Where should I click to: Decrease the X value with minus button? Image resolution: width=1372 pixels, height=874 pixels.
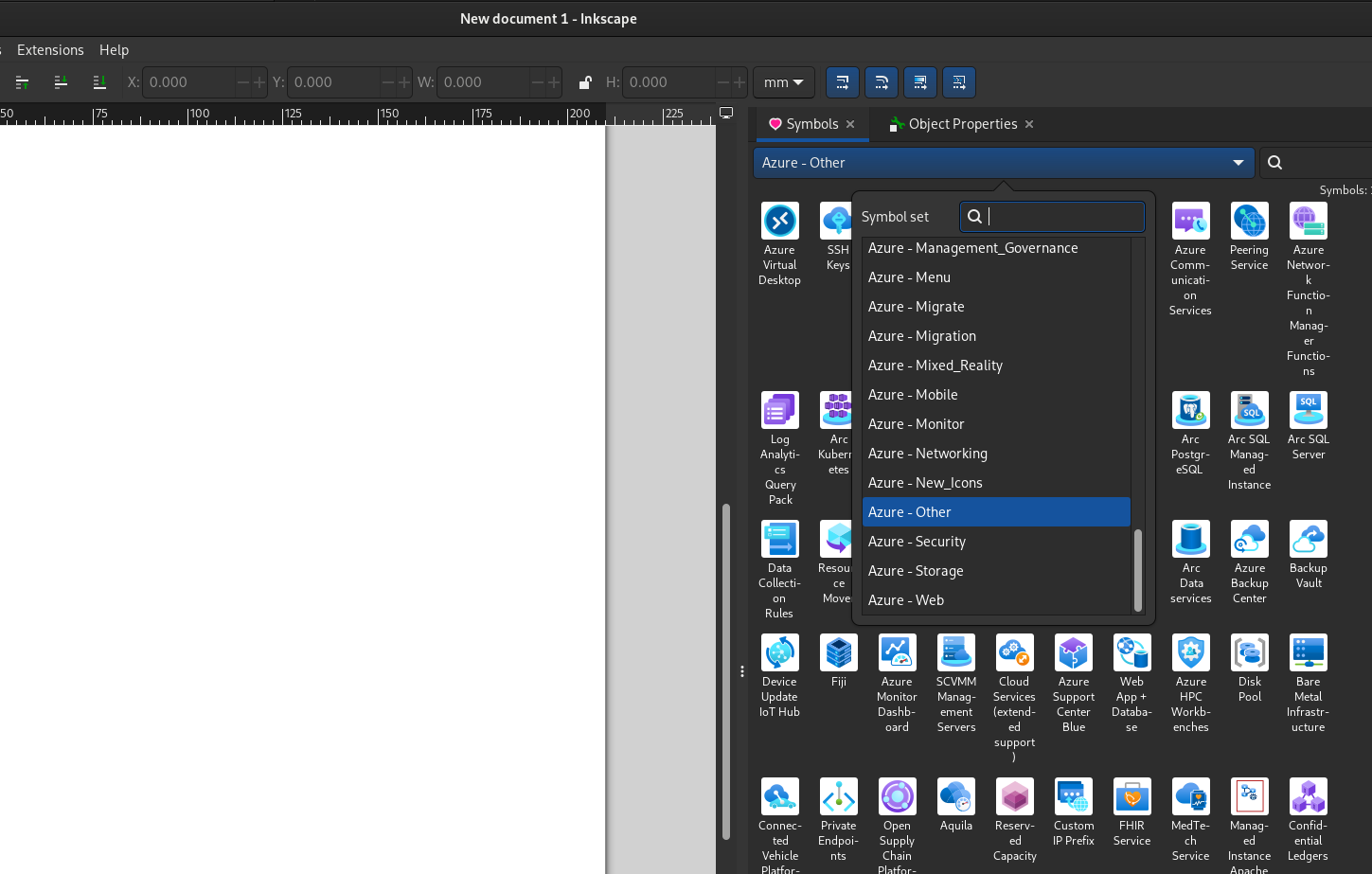[243, 82]
